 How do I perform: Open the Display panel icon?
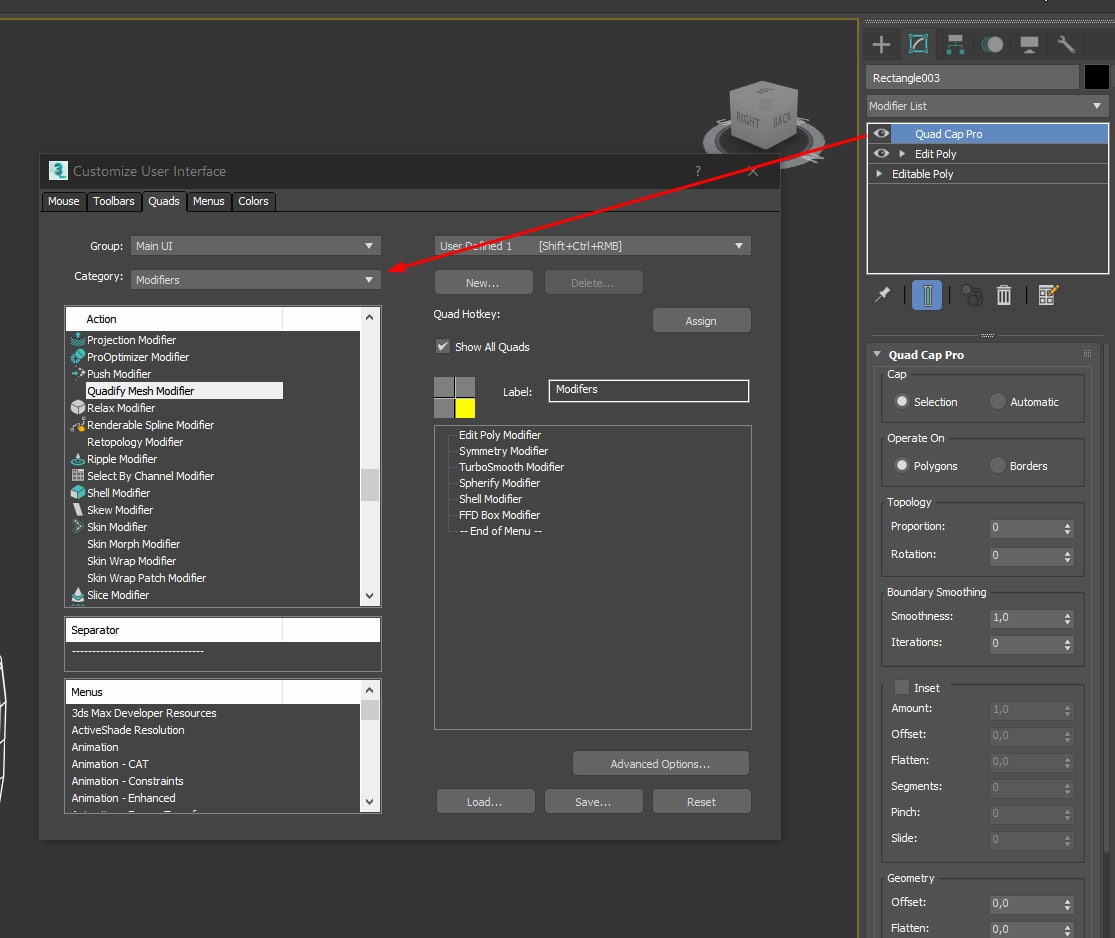coord(1029,44)
